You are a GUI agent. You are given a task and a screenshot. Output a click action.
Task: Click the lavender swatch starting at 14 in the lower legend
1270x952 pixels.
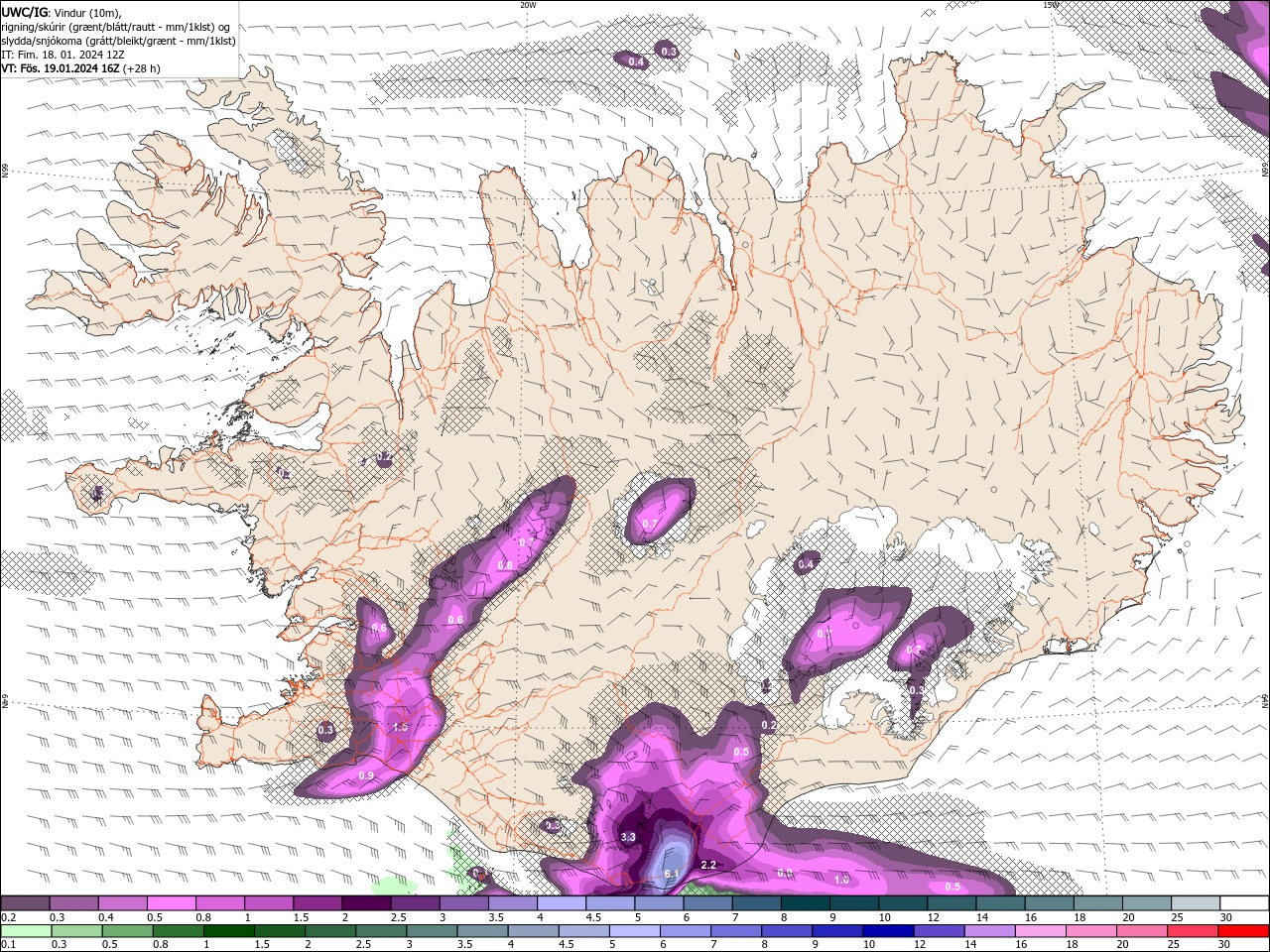click(x=989, y=931)
